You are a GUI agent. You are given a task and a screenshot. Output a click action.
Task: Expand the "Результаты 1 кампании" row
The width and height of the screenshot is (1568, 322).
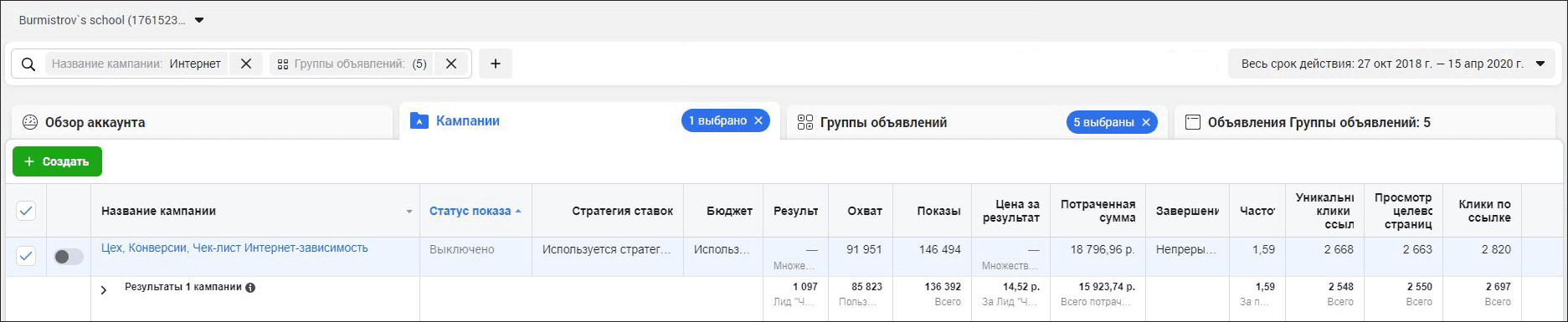[x=104, y=290]
